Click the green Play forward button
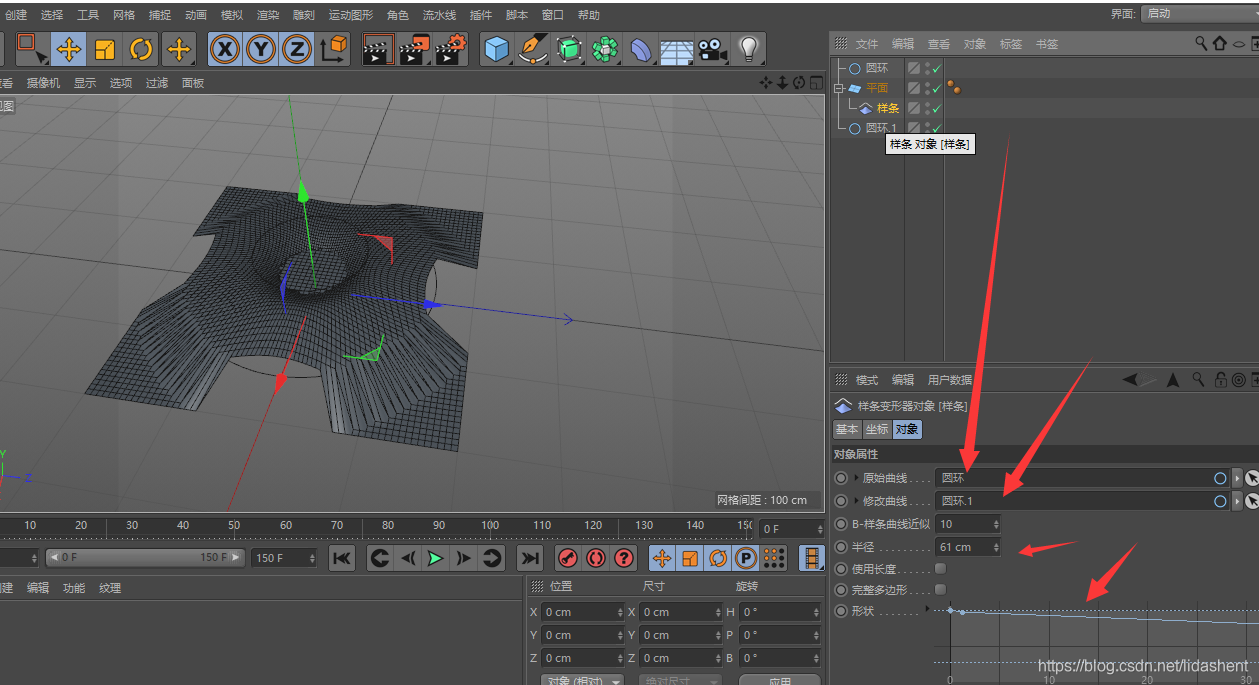Screen dimensions: 1259x685 pyautogui.click(x=435, y=558)
